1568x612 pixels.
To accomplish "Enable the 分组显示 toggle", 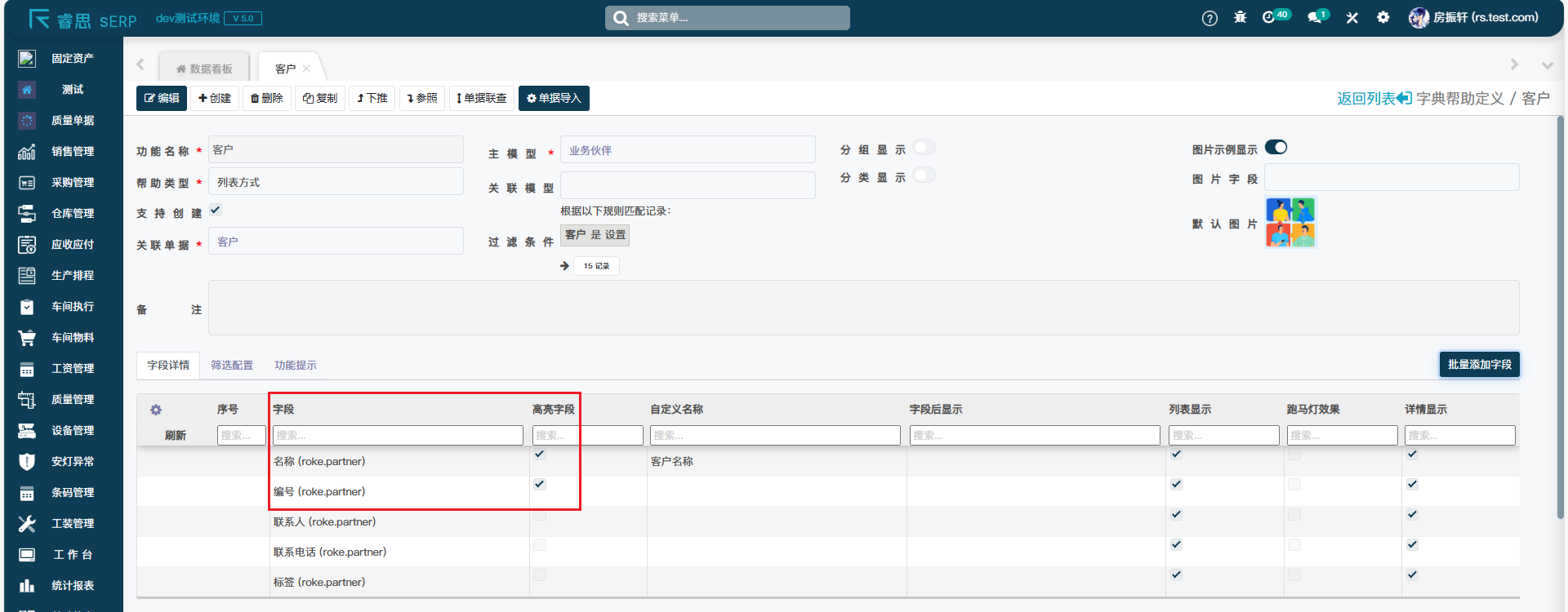I will point(924,148).
